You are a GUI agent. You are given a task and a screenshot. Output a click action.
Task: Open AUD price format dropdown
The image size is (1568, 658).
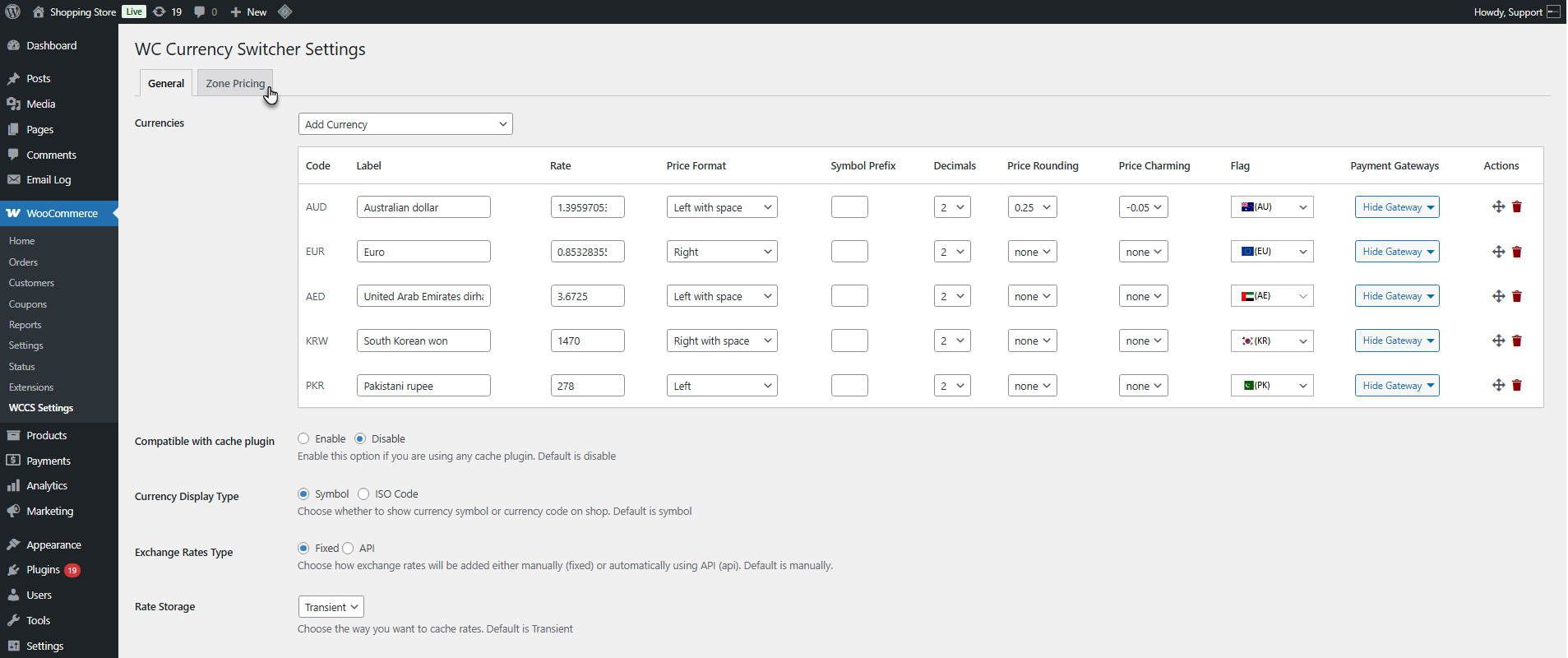(722, 207)
